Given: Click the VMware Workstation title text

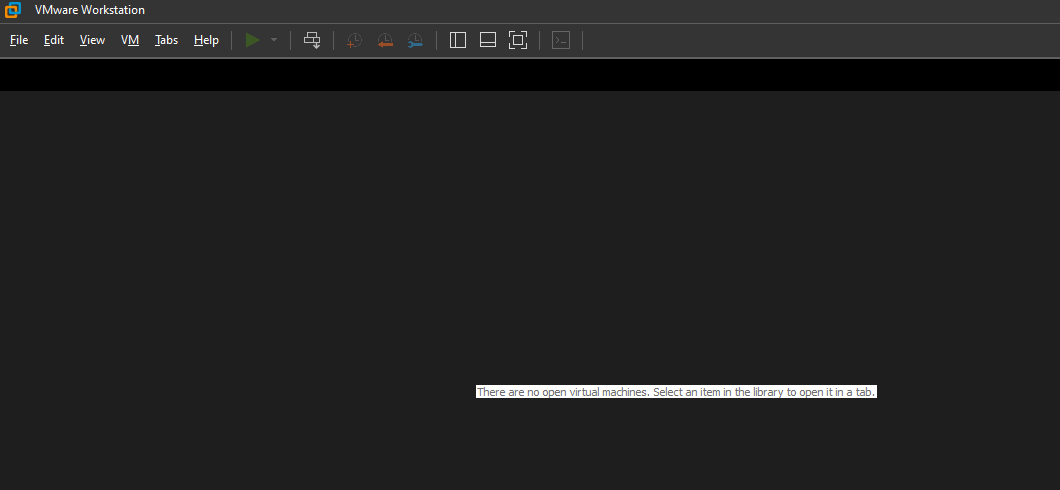Looking at the screenshot, I should click(x=89, y=10).
